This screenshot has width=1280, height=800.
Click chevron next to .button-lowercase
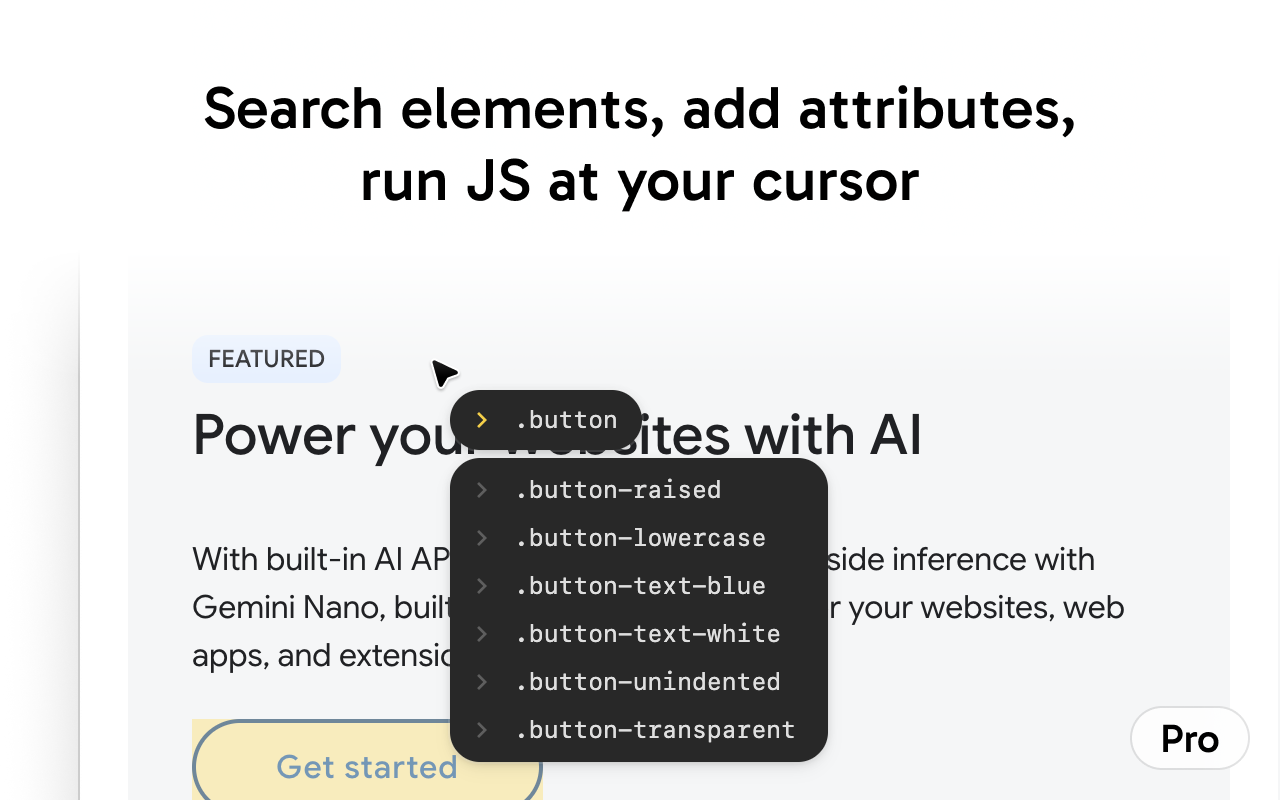tap(482, 538)
